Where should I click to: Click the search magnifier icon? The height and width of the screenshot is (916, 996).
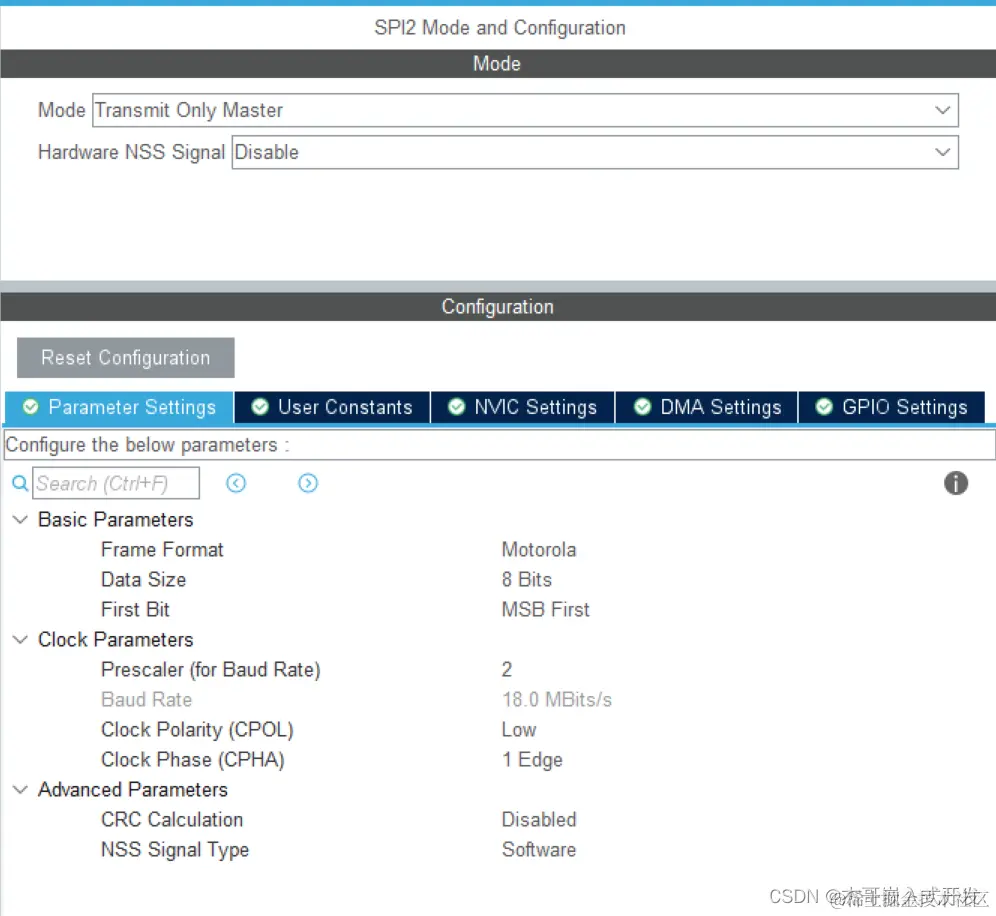coord(20,483)
